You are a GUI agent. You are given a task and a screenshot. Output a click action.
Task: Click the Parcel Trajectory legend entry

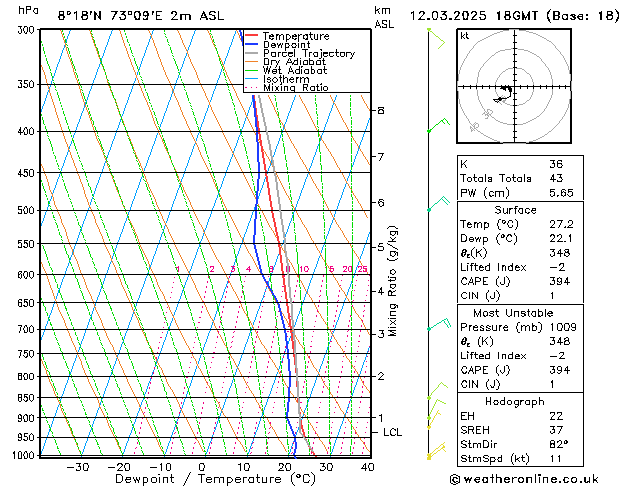[308, 53]
